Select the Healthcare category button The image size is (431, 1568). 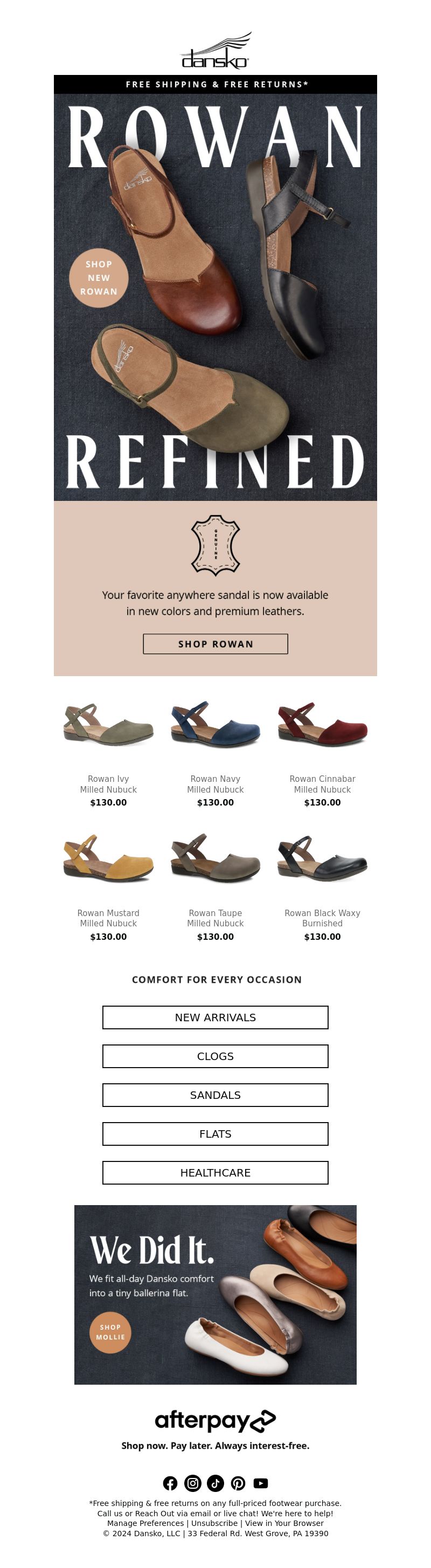215,1172
